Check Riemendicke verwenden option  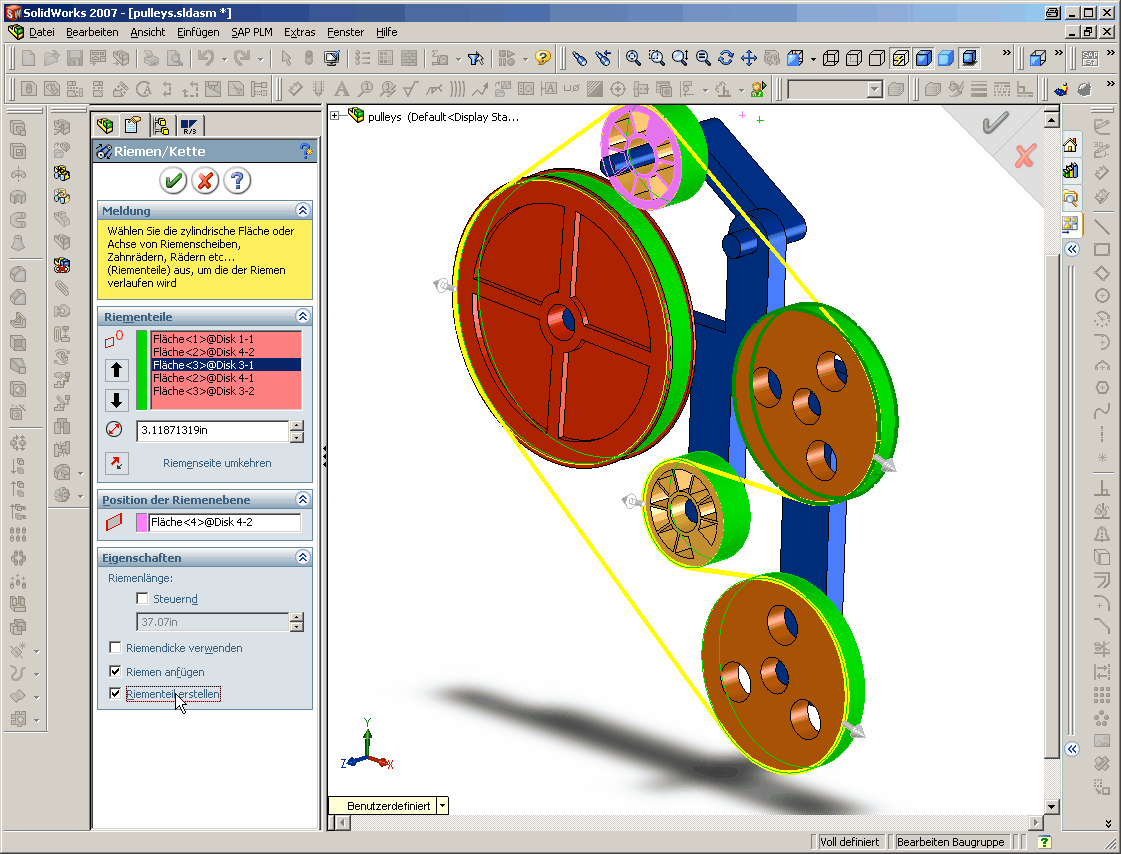pyautogui.click(x=115, y=647)
